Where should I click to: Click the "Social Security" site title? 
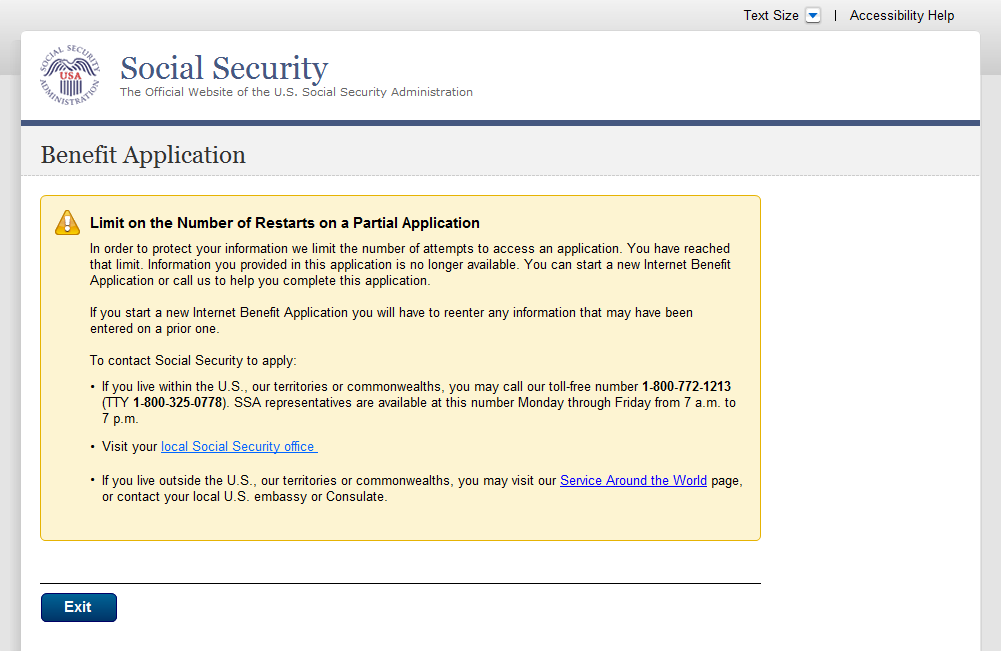[224, 68]
